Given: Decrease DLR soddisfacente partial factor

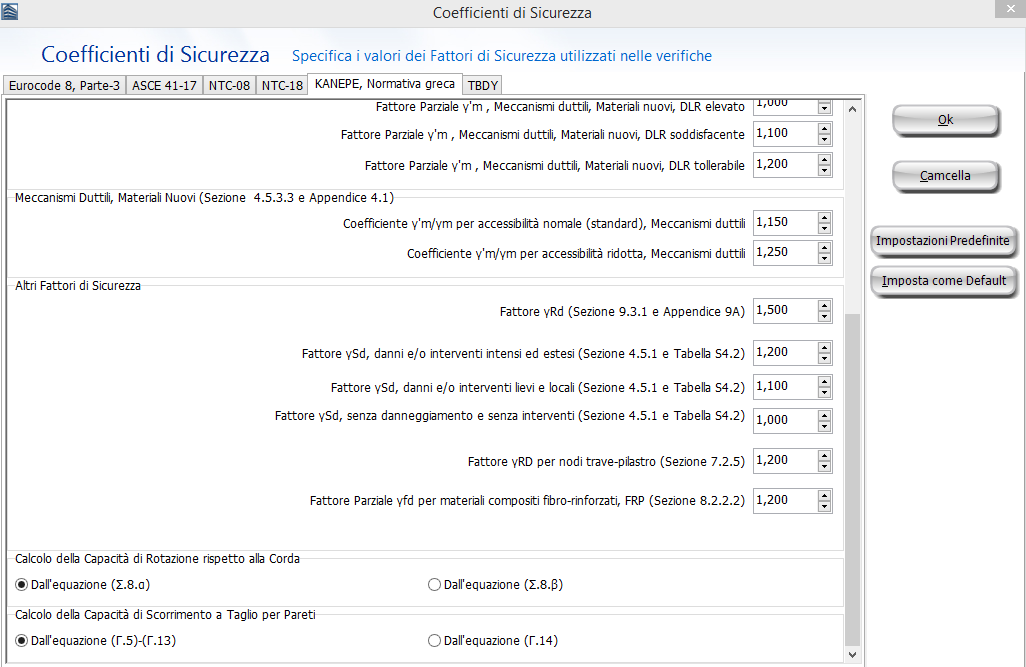Looking at the screenshot, I should 824,138.
